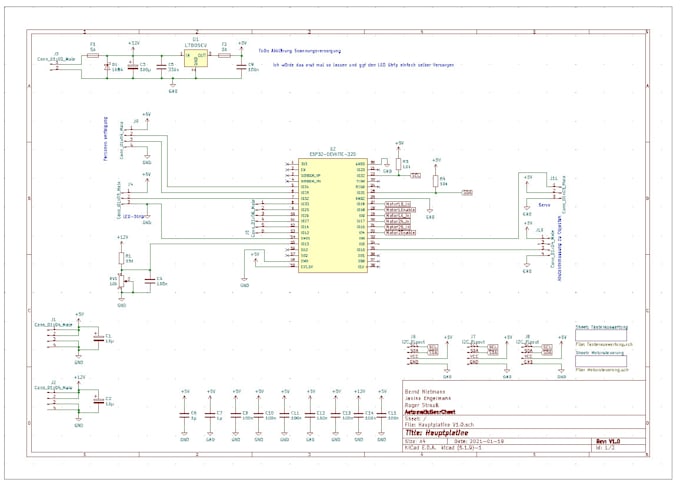Click I2C connector J8

[x=528, y=353]
